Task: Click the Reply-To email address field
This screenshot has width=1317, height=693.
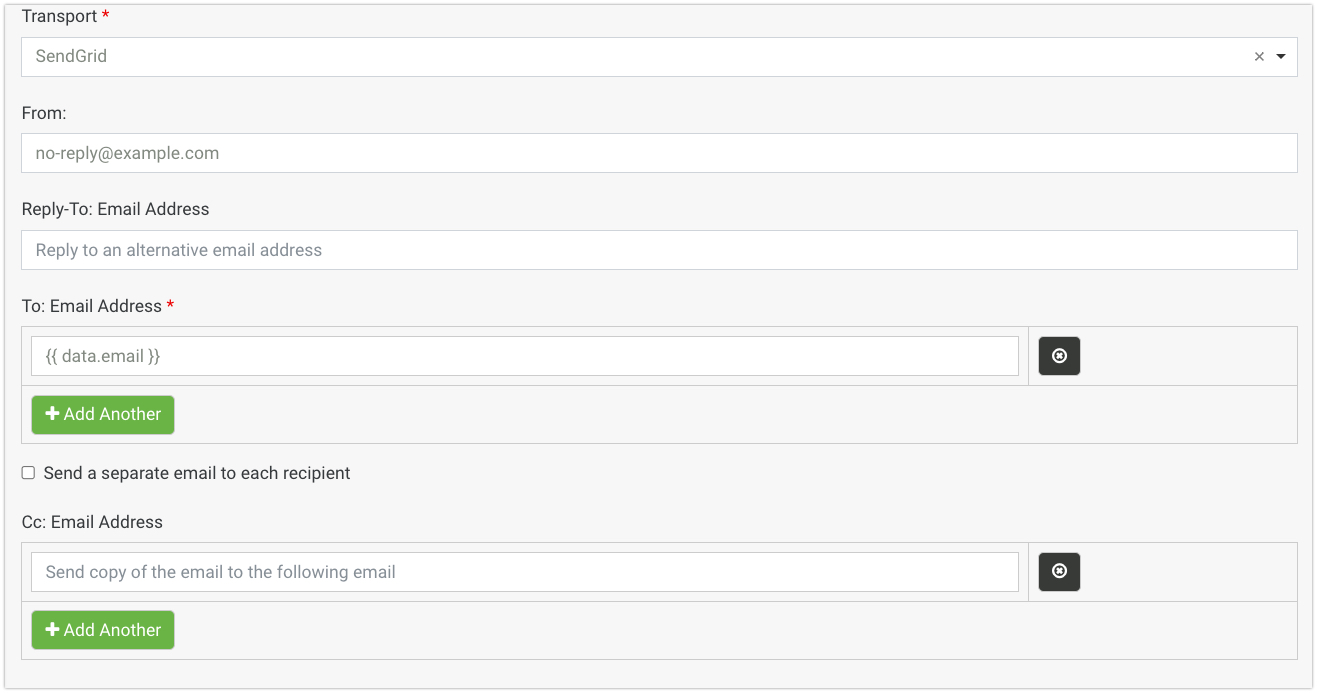Action: [x=659, y=250]
